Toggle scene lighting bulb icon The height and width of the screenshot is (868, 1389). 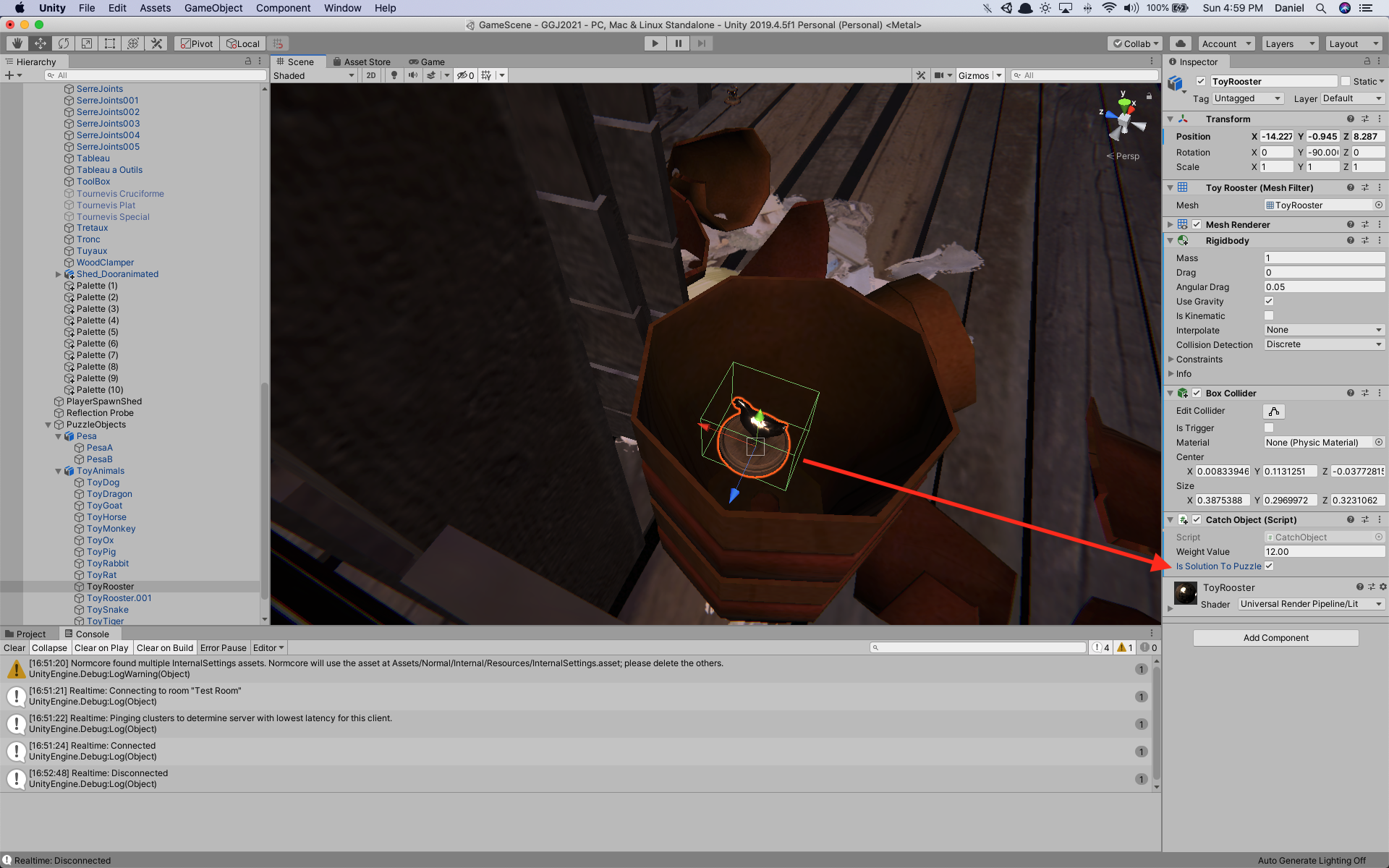click(394, 75)
